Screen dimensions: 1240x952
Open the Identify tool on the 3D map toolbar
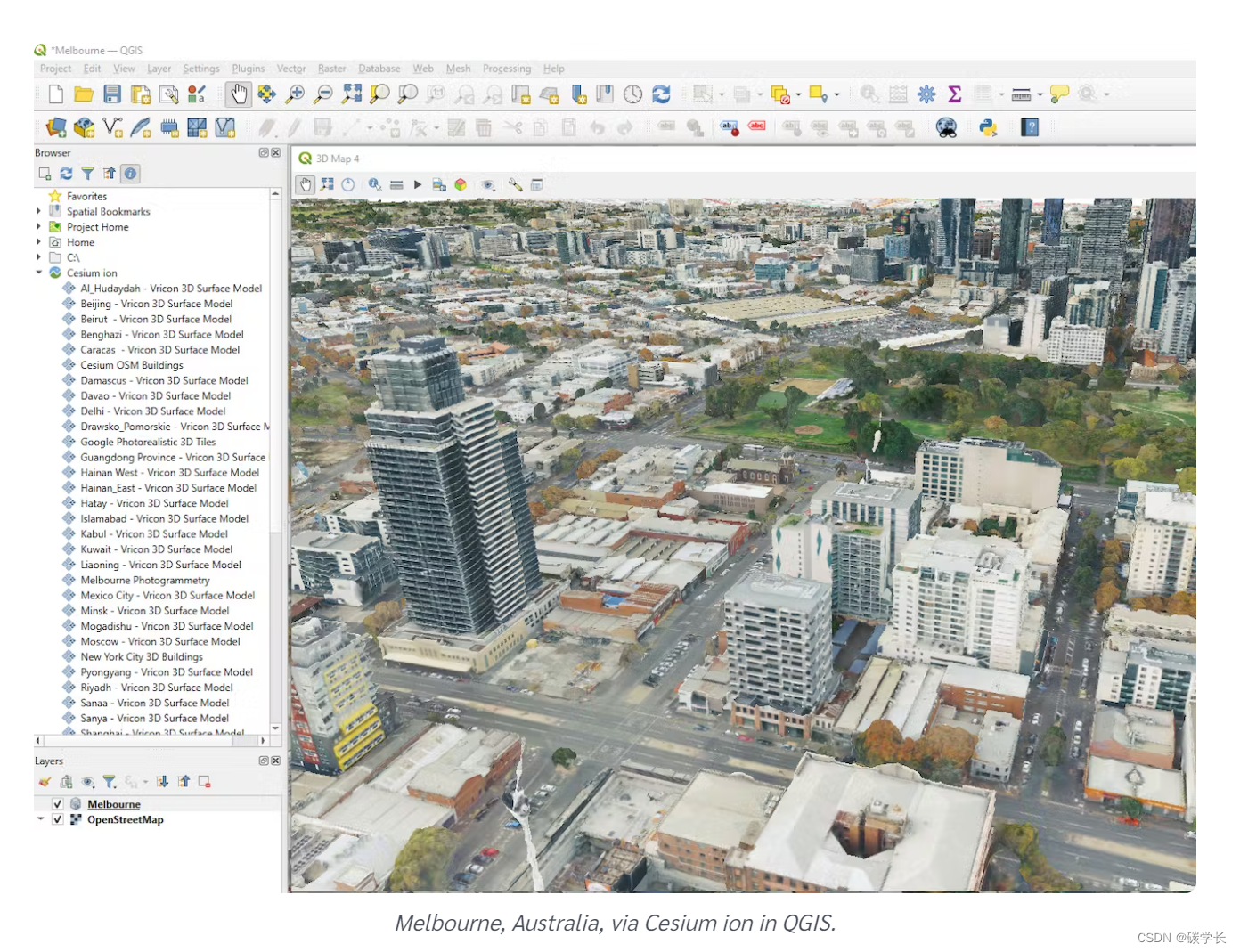374,184
